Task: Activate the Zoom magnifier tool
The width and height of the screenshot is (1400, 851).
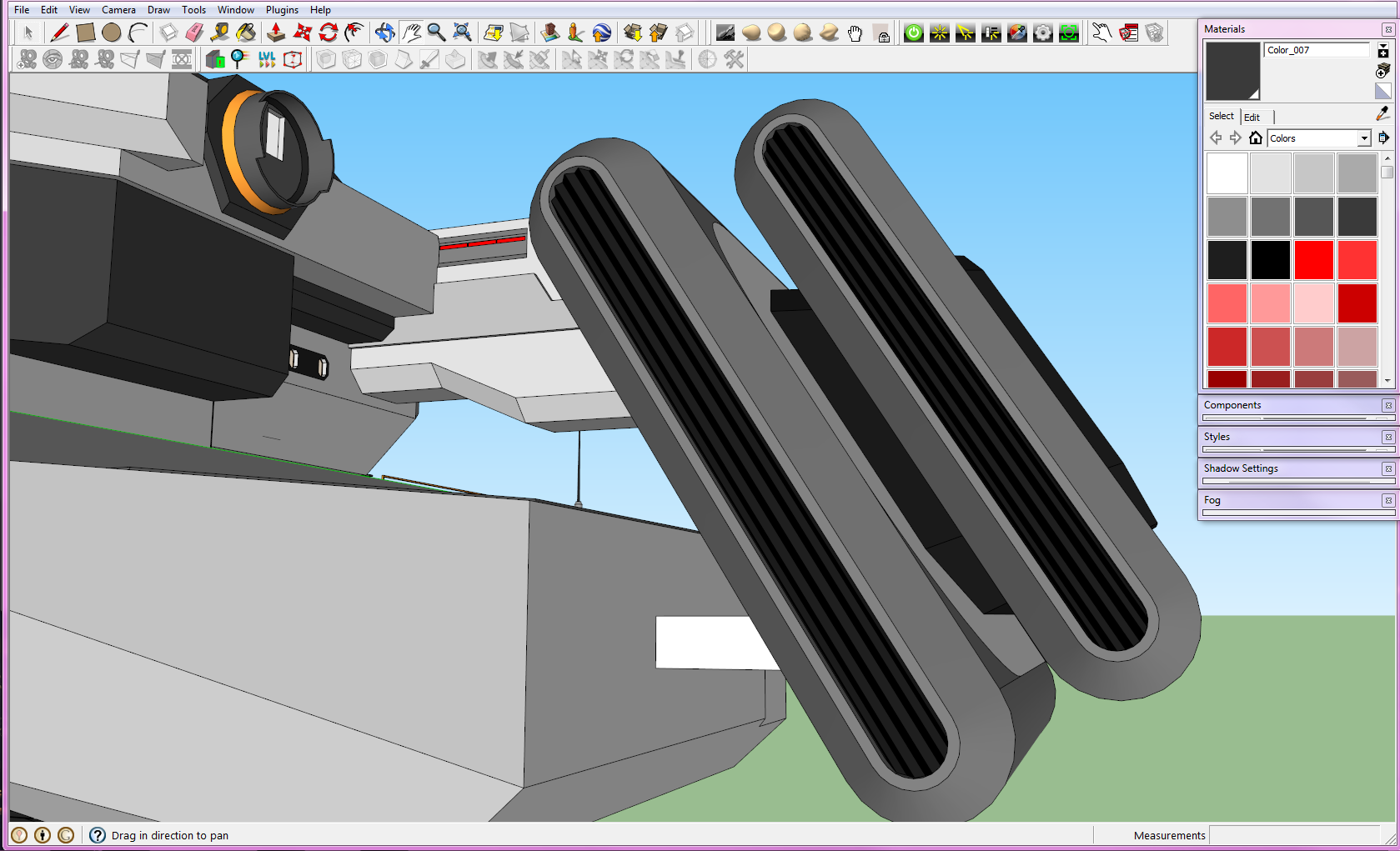Action: tap(436, 33)
